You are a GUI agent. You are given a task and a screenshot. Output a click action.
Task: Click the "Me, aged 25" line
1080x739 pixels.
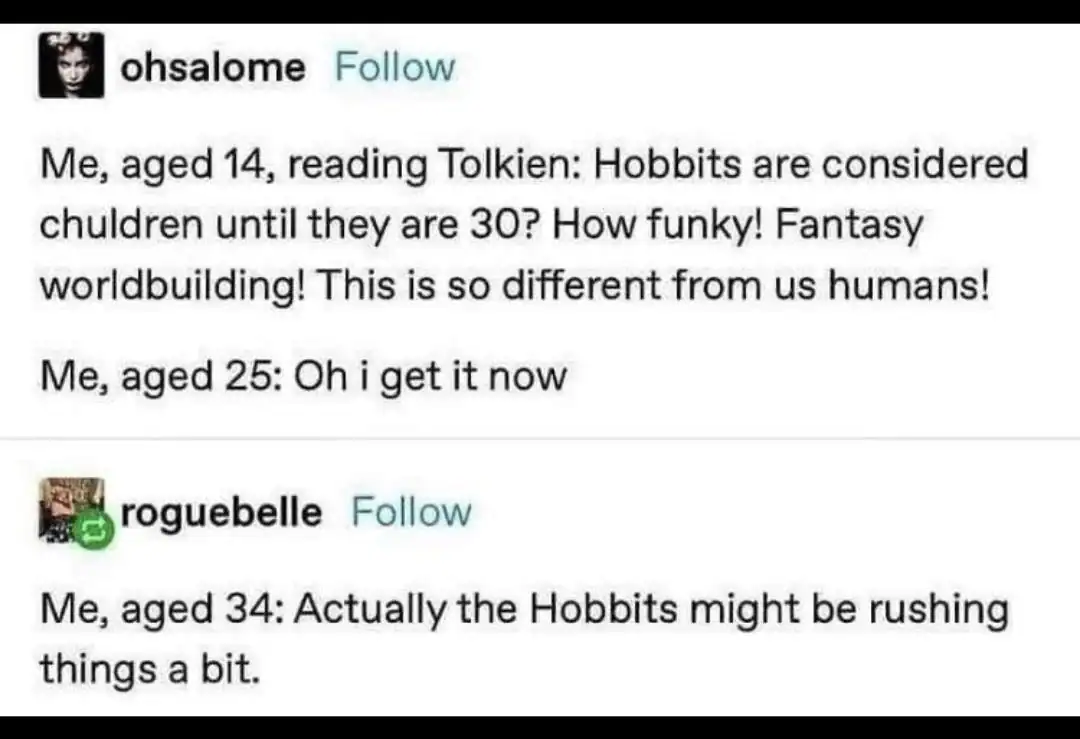click(302, 377)
